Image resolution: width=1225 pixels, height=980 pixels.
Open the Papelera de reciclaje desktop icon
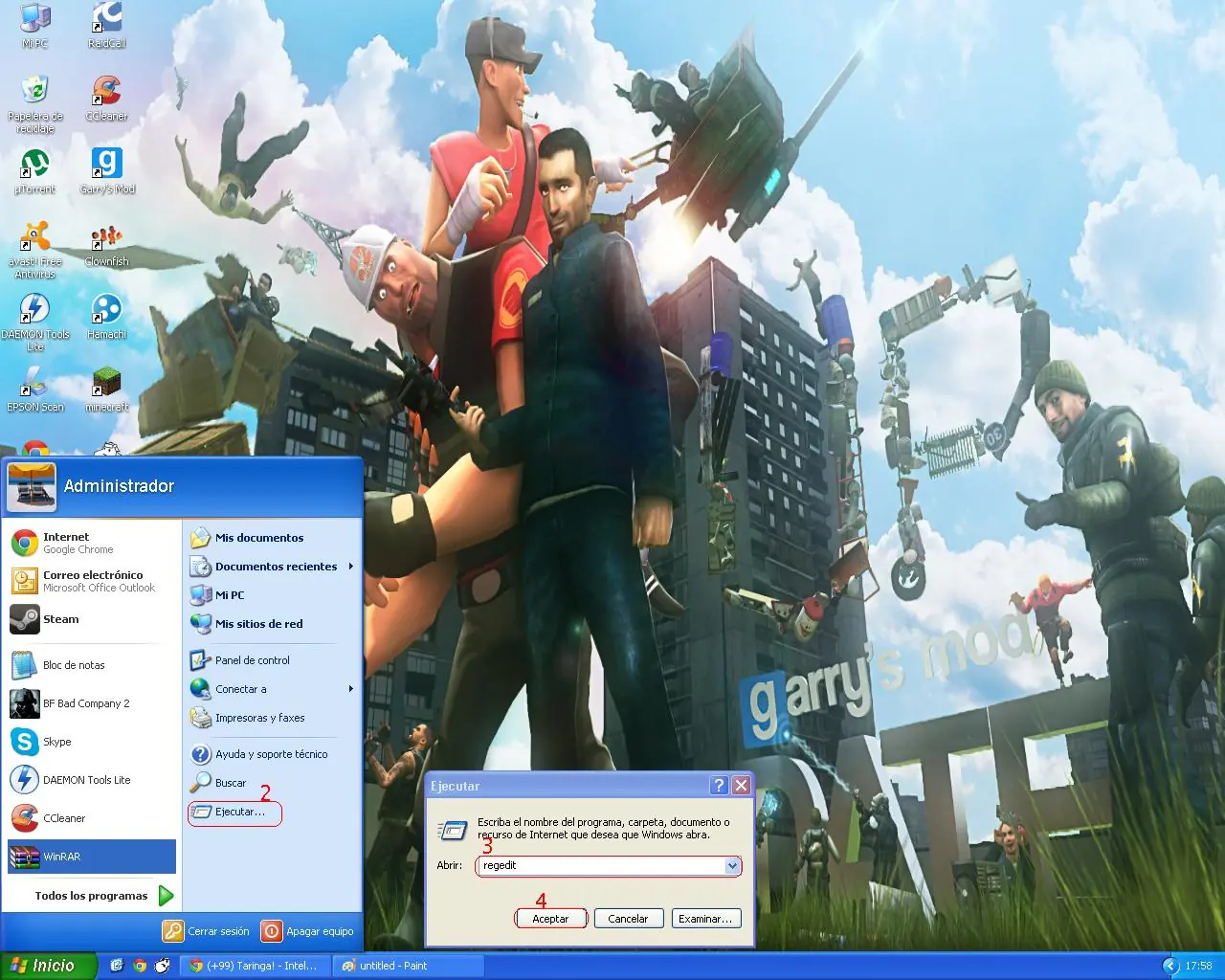point(34,103)
